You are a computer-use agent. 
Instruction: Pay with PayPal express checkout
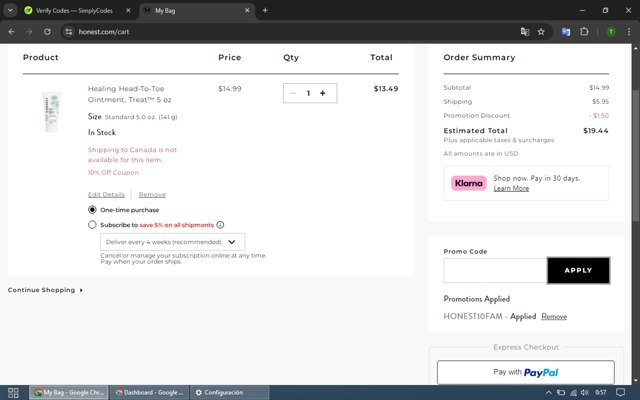point(526,372)
